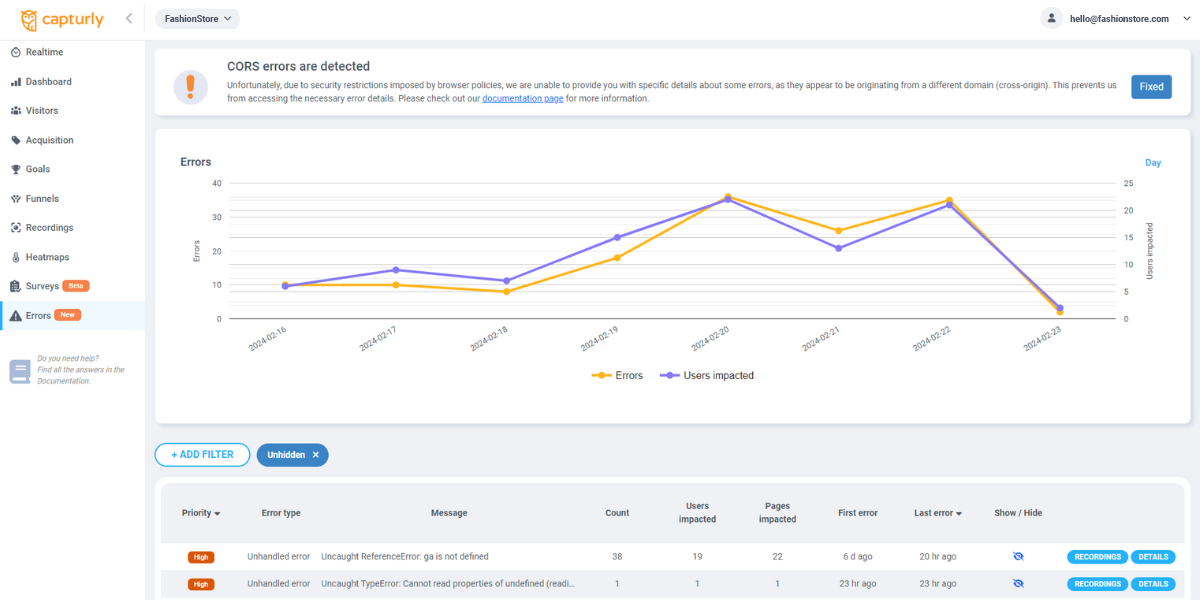Click the Goals trophy icon
1200x600 pixels.
click(16, 170)
